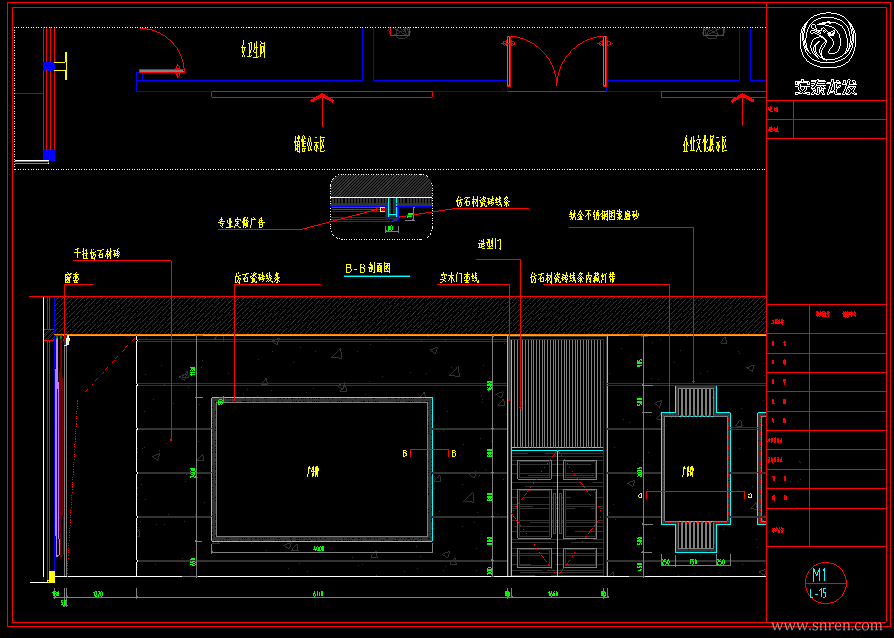894x638 pixels.
Task: Select the 仿石瓷砖线条 annotation label
Action: coord(257,278)
